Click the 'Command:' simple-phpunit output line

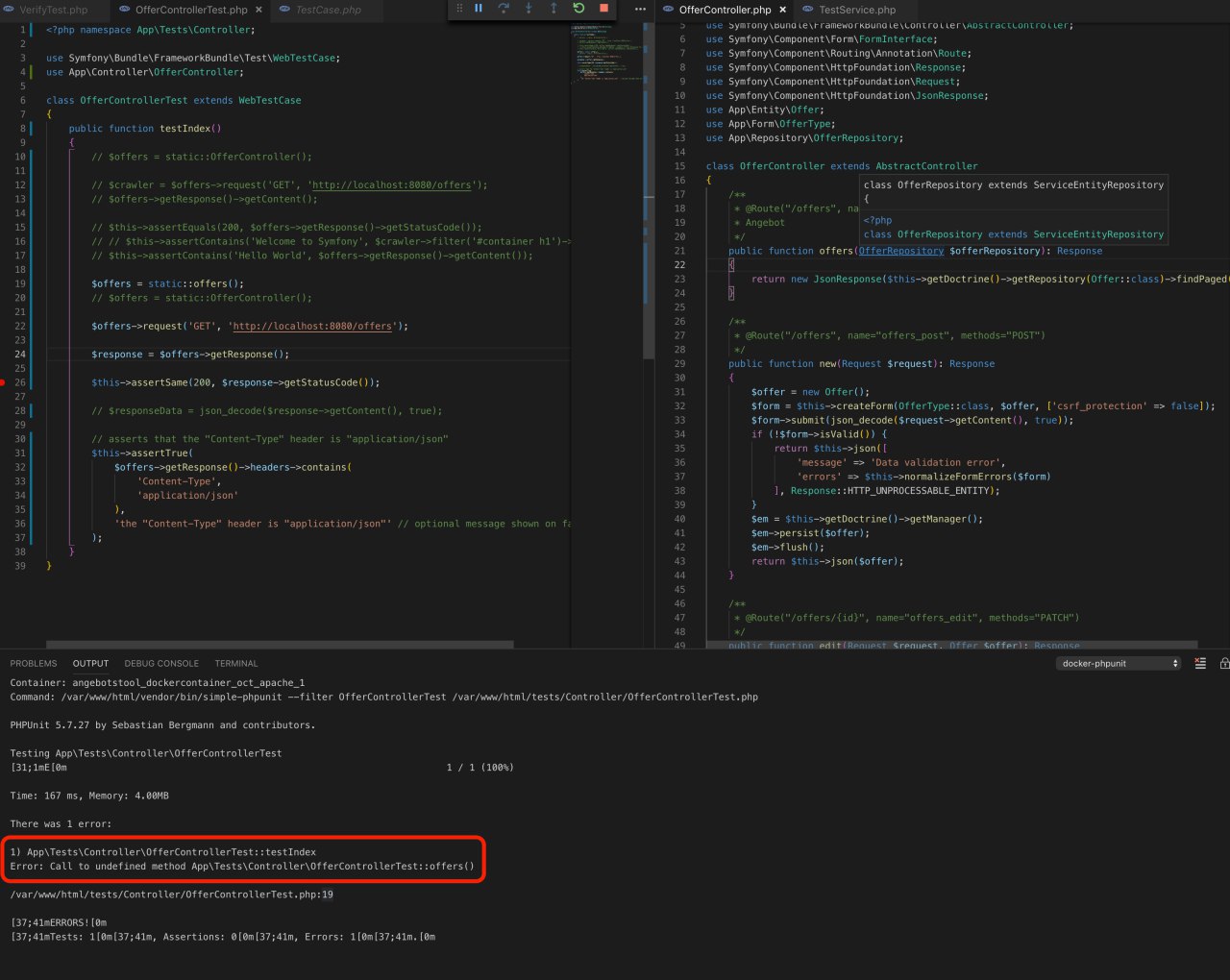pyautogui.click(x=384, y=697)
